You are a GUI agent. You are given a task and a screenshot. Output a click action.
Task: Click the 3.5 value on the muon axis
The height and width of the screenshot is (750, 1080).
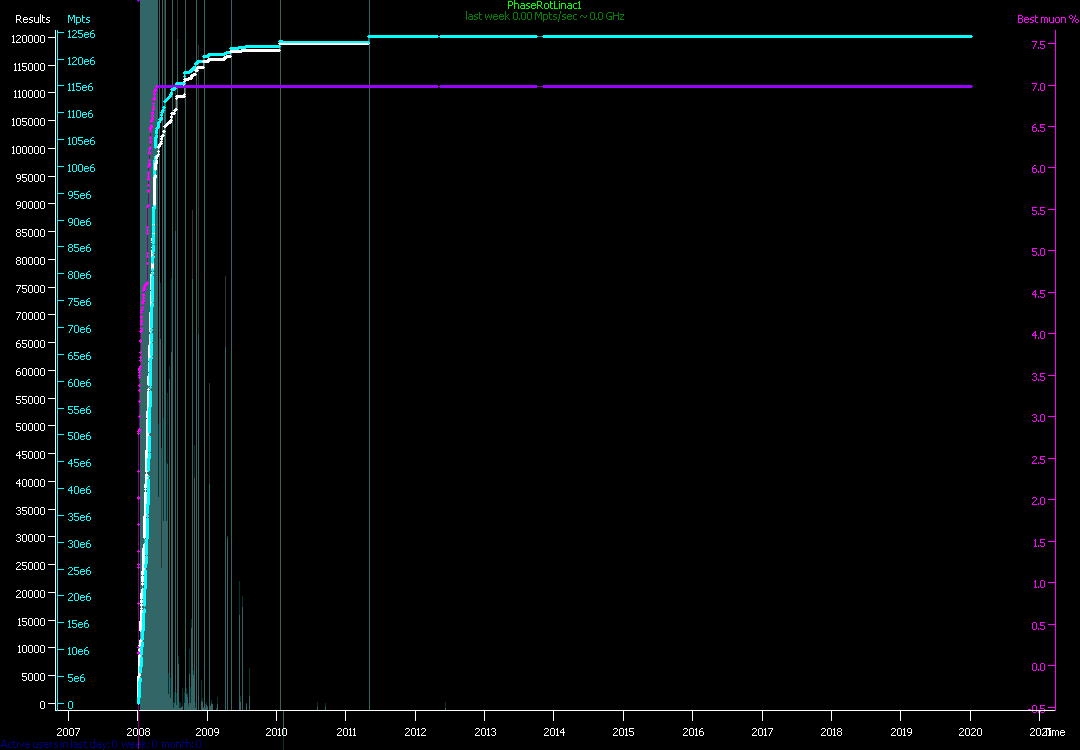[1039, 377]
